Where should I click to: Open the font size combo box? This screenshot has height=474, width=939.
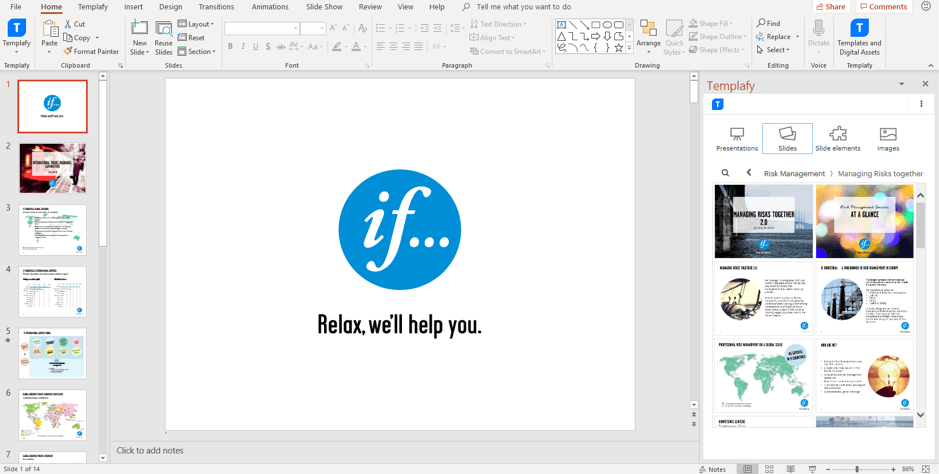tap(313, 28)
